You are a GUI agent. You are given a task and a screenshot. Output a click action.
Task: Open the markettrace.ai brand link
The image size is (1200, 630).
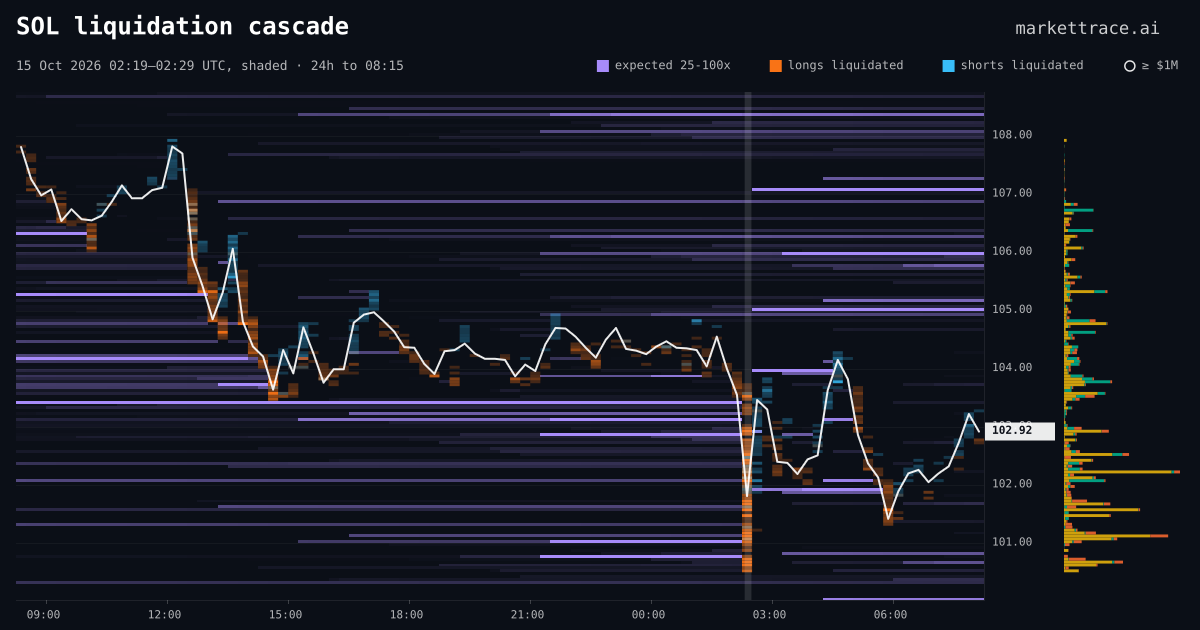1087,28
